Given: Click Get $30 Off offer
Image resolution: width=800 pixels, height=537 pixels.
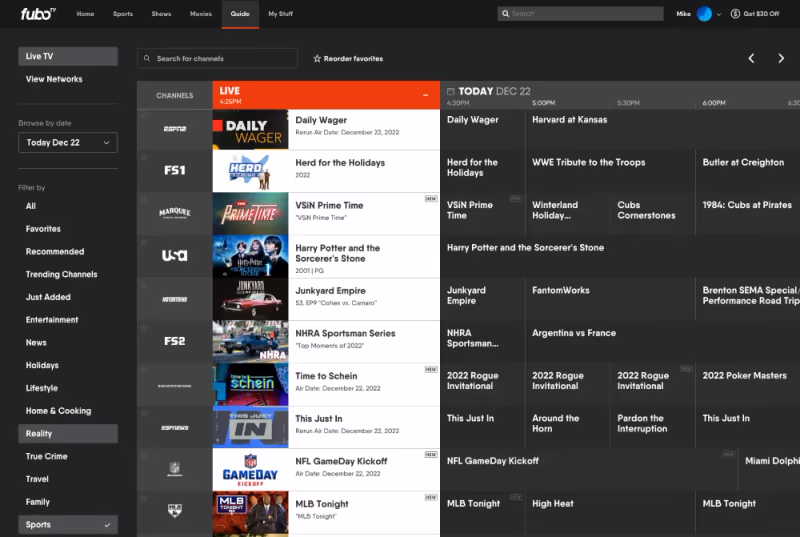Looking at the screenshot, I should [755, 14].
